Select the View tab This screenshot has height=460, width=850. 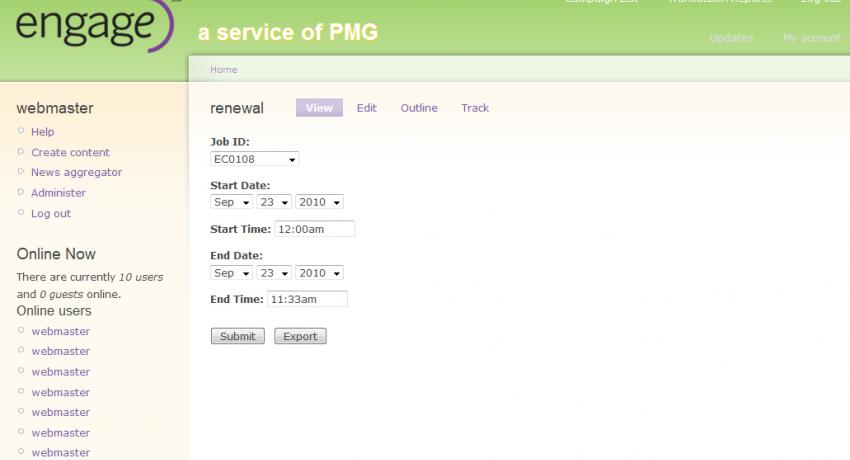[319, 108]
